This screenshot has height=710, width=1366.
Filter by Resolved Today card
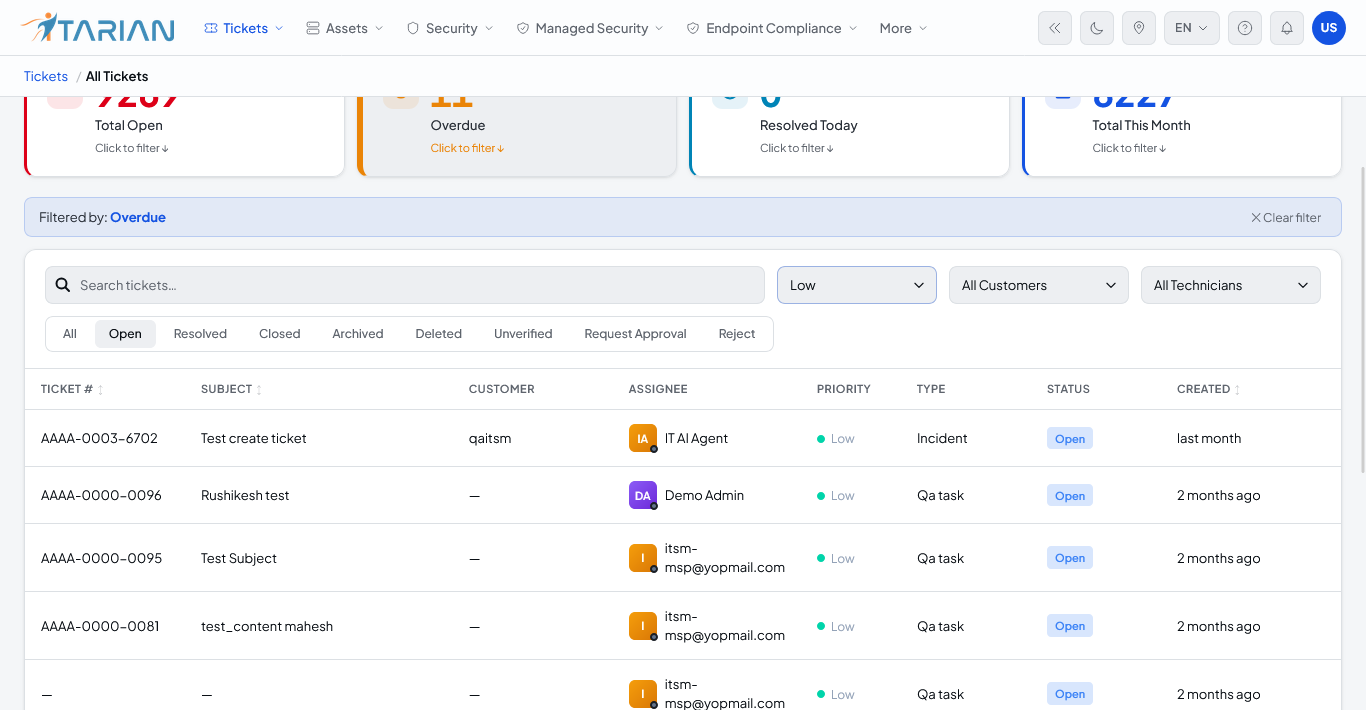849,136
